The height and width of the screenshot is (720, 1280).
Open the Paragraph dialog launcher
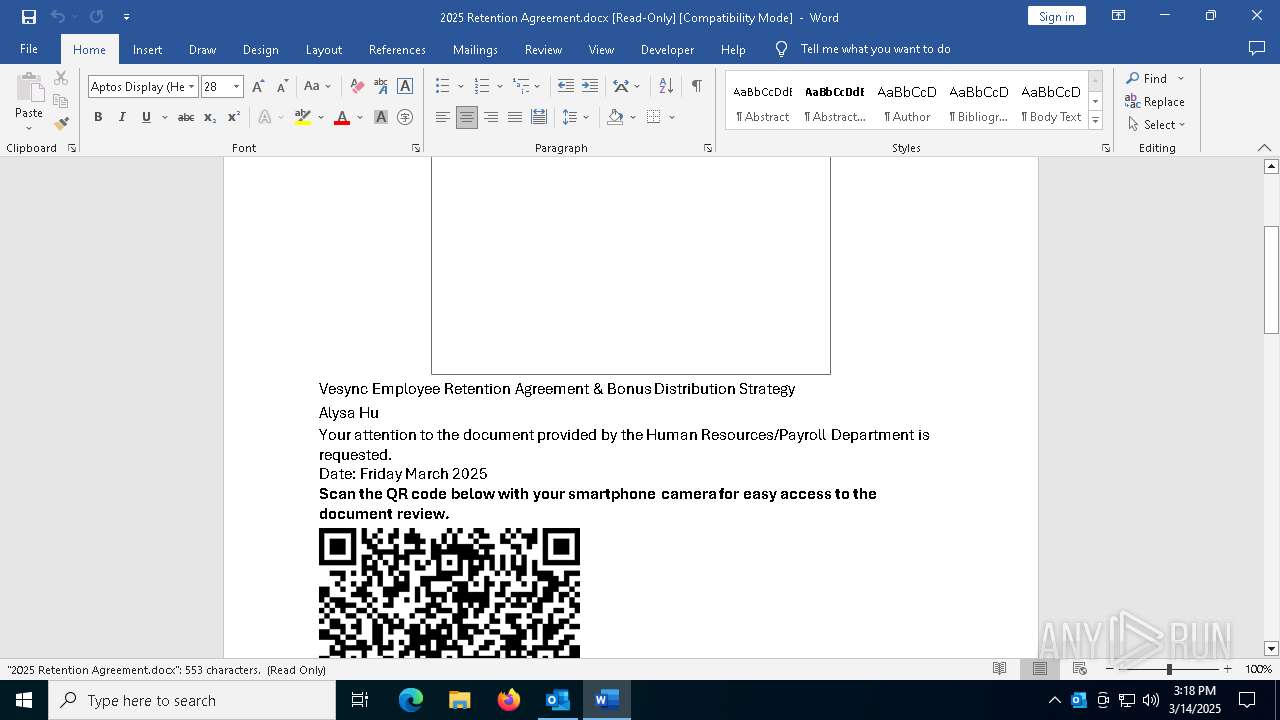[x=708, y=148]
